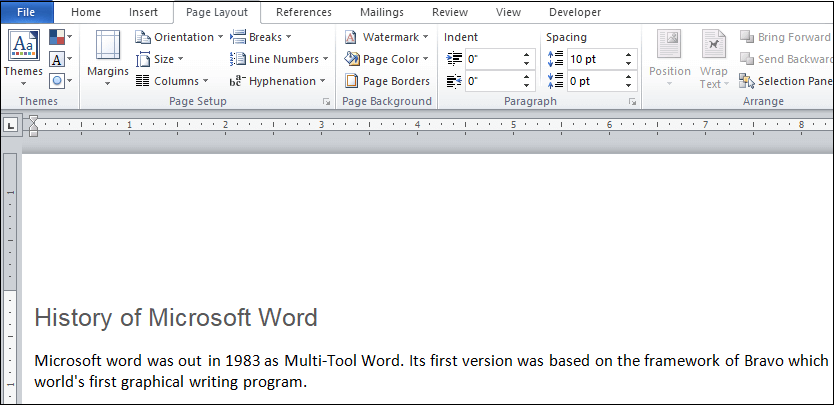Decrease the Spacing After value
The height and width of the screenshot is (405, 834).
tap(628, 86)
